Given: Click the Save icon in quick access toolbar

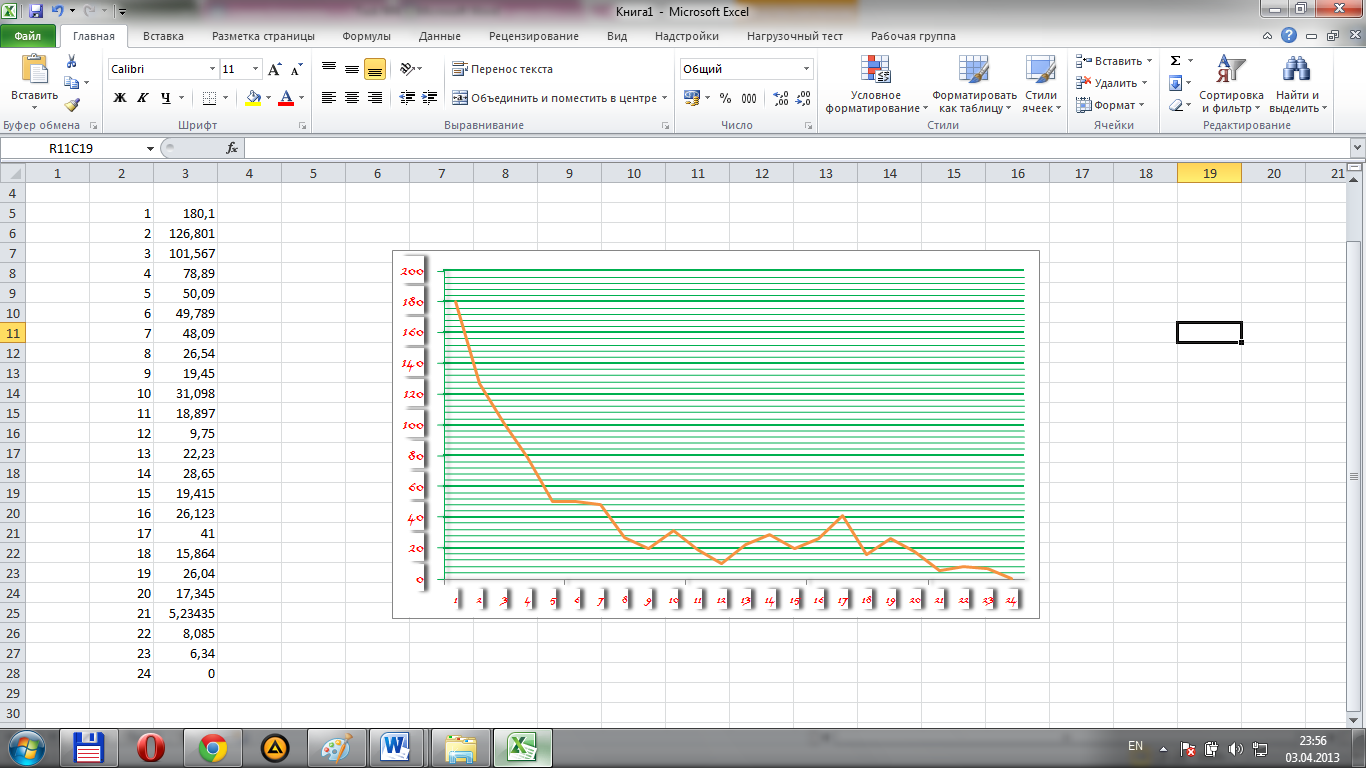Looking at the screenshot, I should [x=36, y=12].
